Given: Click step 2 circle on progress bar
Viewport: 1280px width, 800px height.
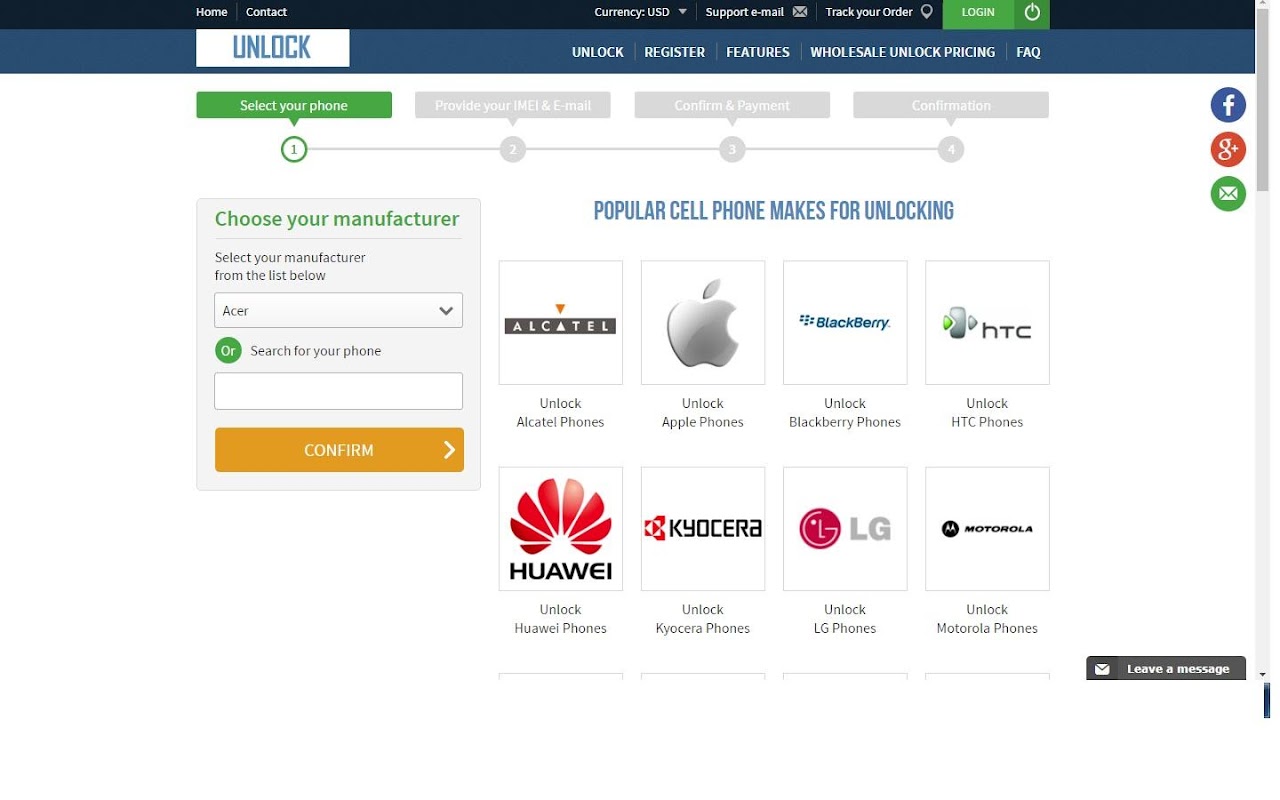Looking at the screenshot, I should click(x=513, y=150).
